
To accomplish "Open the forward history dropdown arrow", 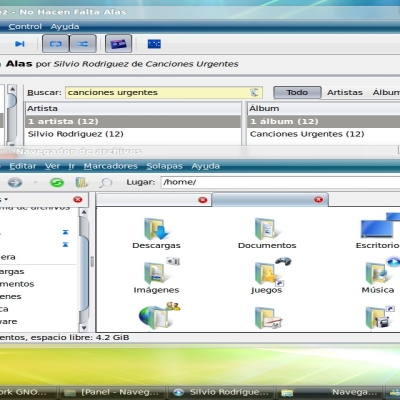I will 35,182.
